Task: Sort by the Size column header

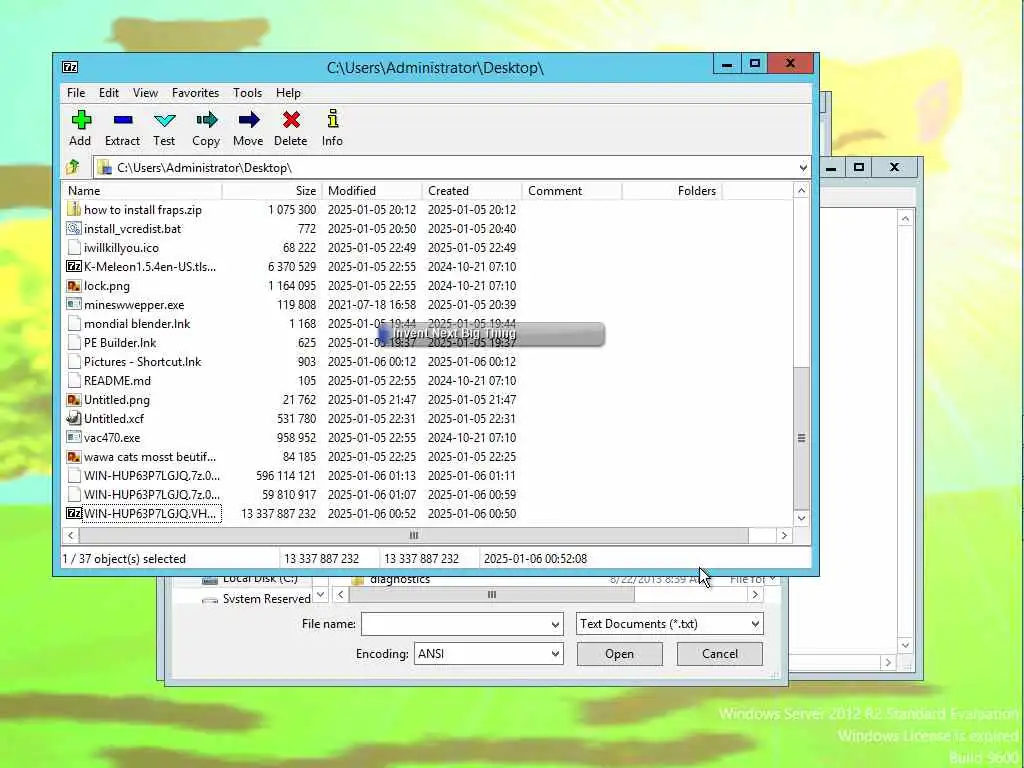Action: pos(272,191)
